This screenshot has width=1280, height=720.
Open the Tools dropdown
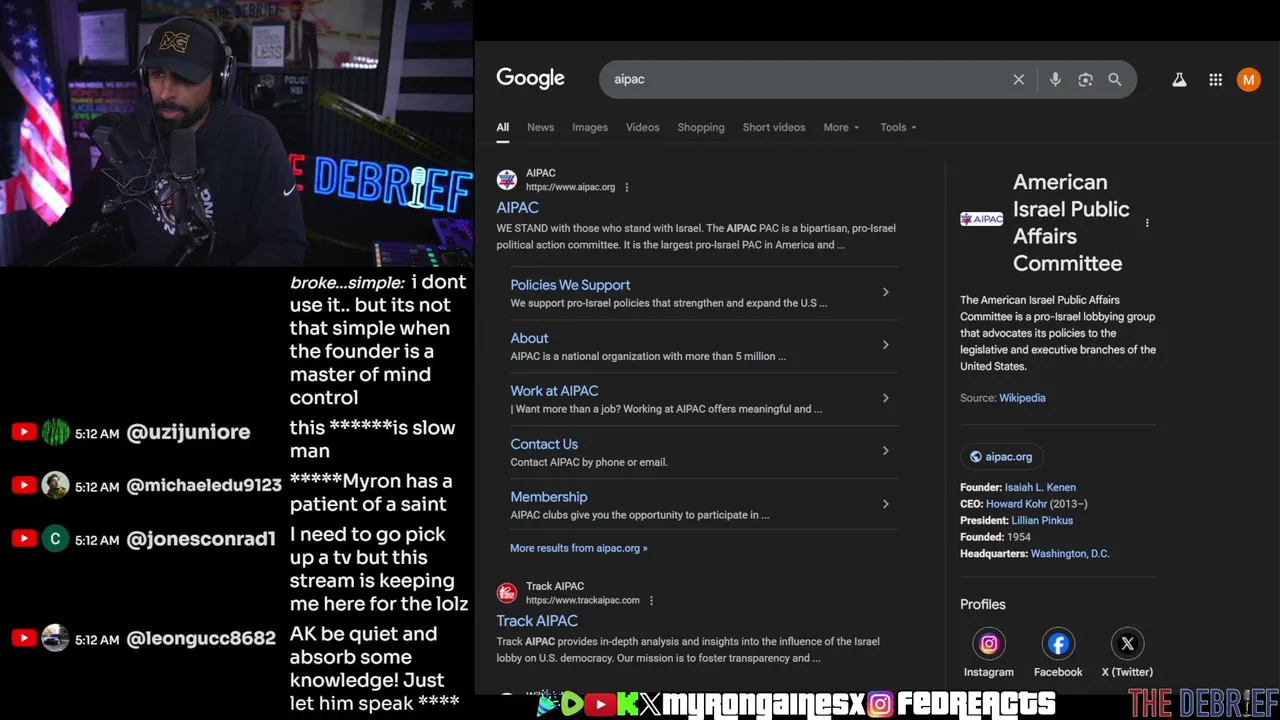click(898, 127)
